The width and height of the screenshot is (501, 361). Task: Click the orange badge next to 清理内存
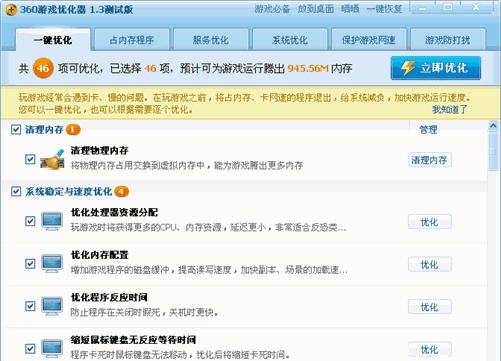(73, 130)
